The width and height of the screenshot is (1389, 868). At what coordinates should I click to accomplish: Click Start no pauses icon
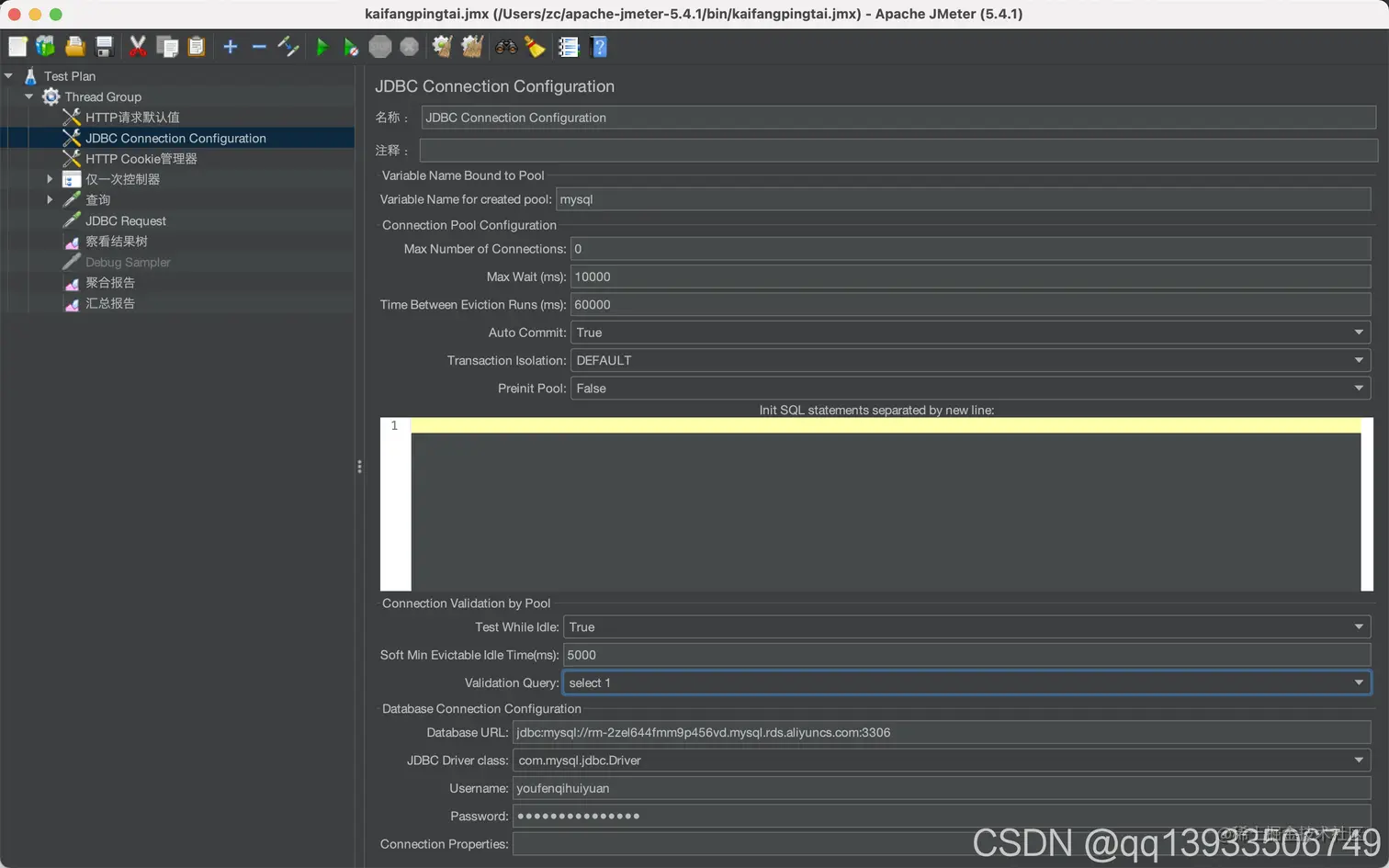pos(351,47)
